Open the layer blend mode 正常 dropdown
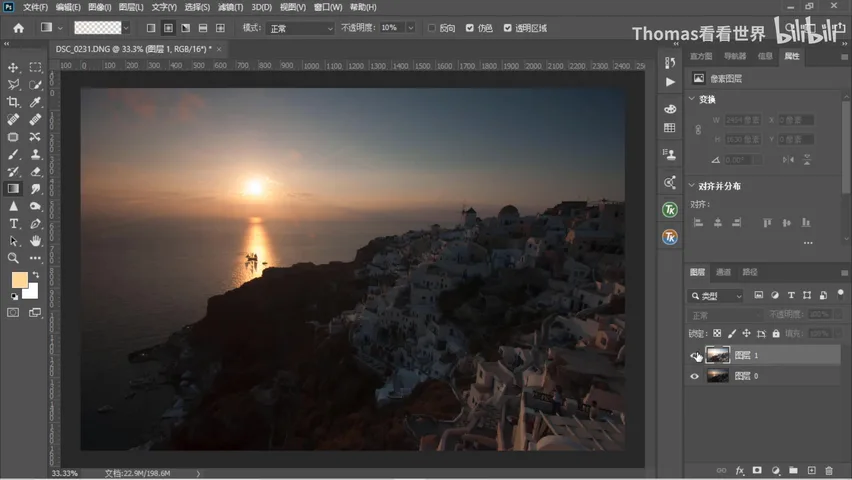852x480 pixels. 725,315
